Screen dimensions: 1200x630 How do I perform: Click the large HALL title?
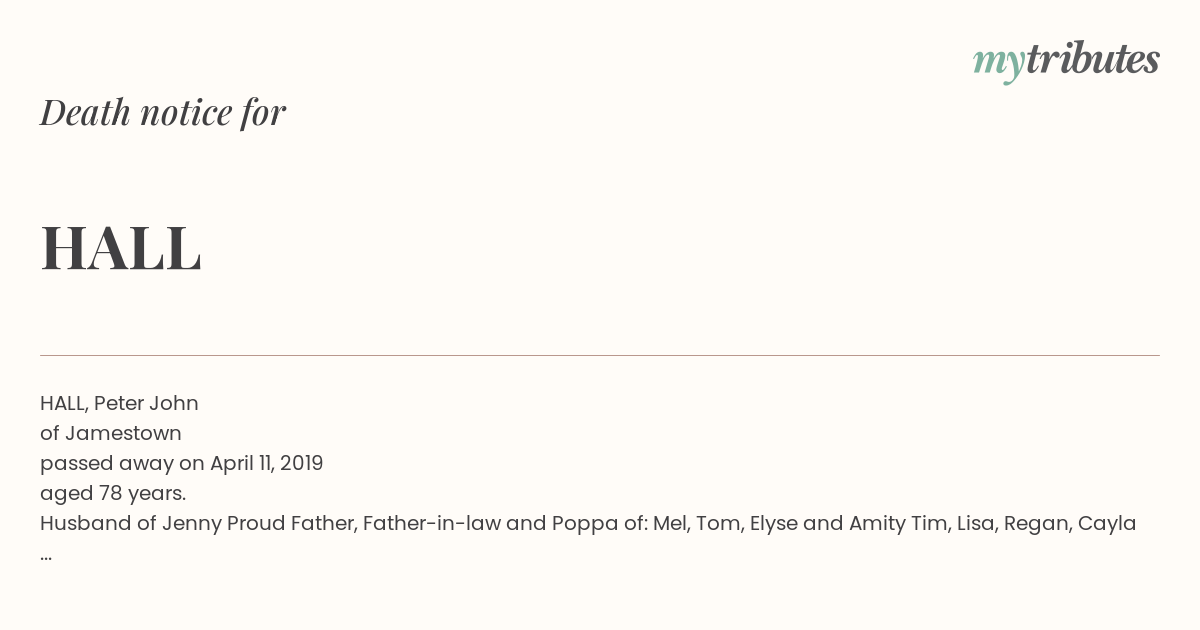pyautogui.click(x=121, y=248)
